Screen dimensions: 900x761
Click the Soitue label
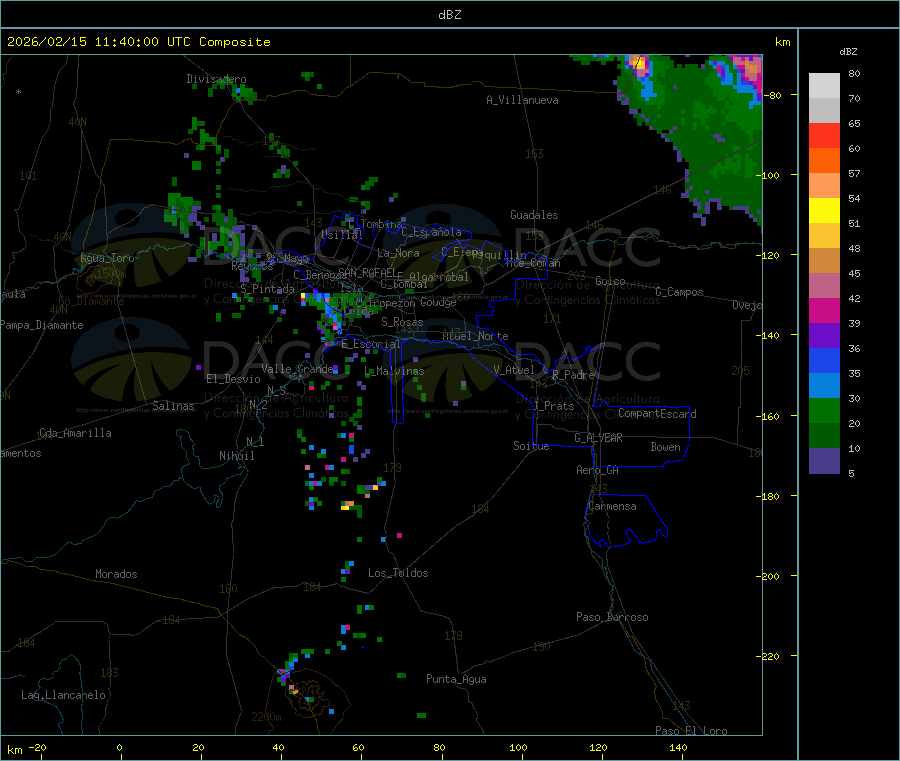coord(531,446)
